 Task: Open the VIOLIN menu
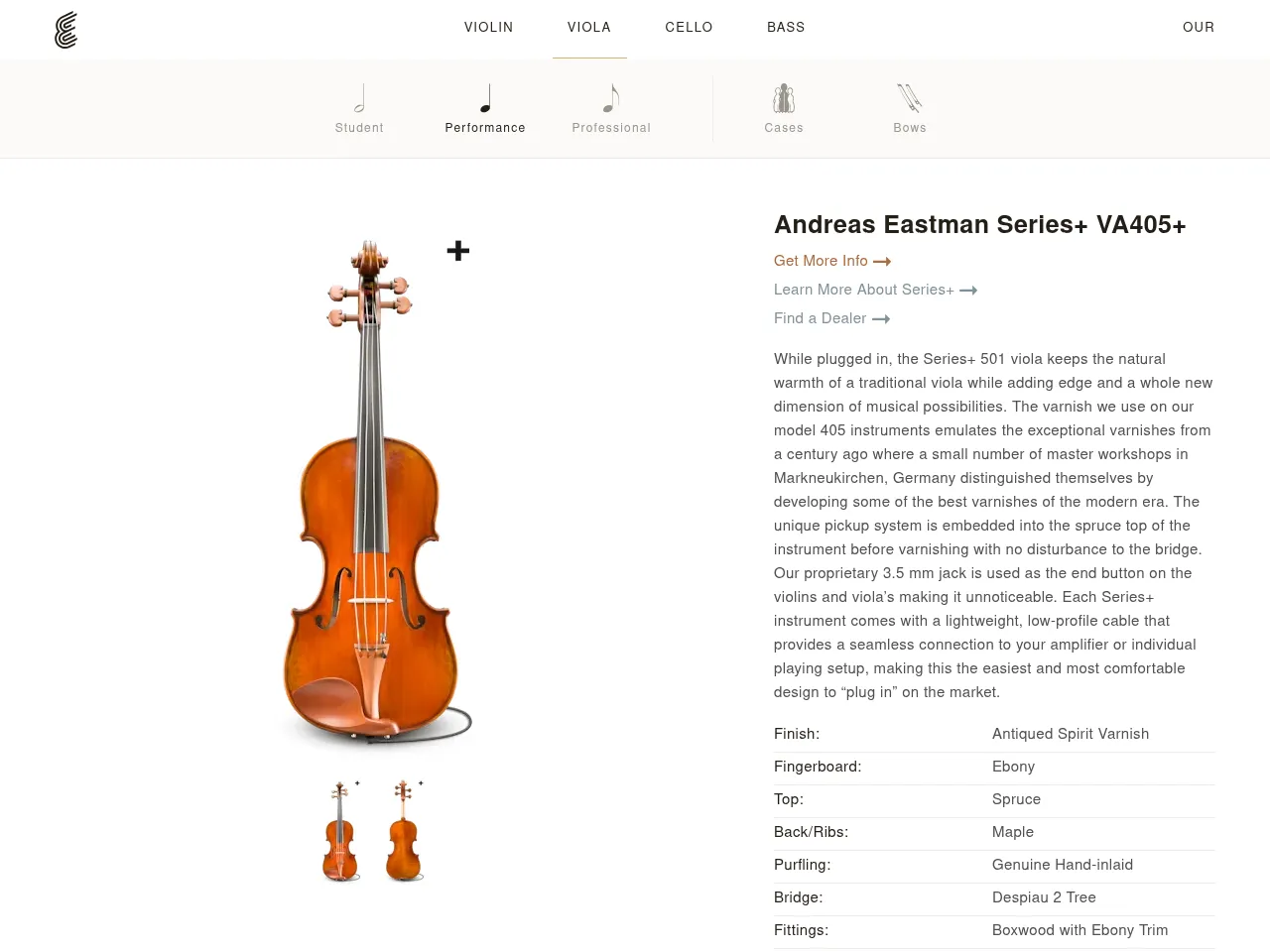coord(488,28)
